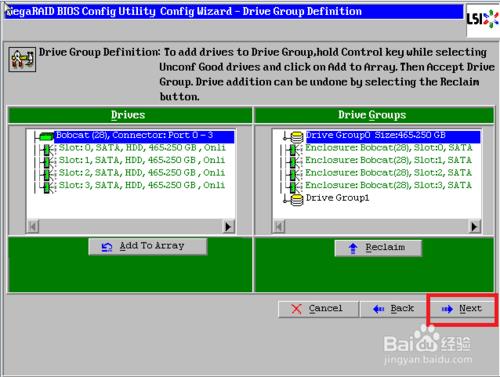This screenshot has height=377, width=500.
Task: Click the Slot:3 enclosure drive icon in Drive Groups
Action: [x=294, y=186]
